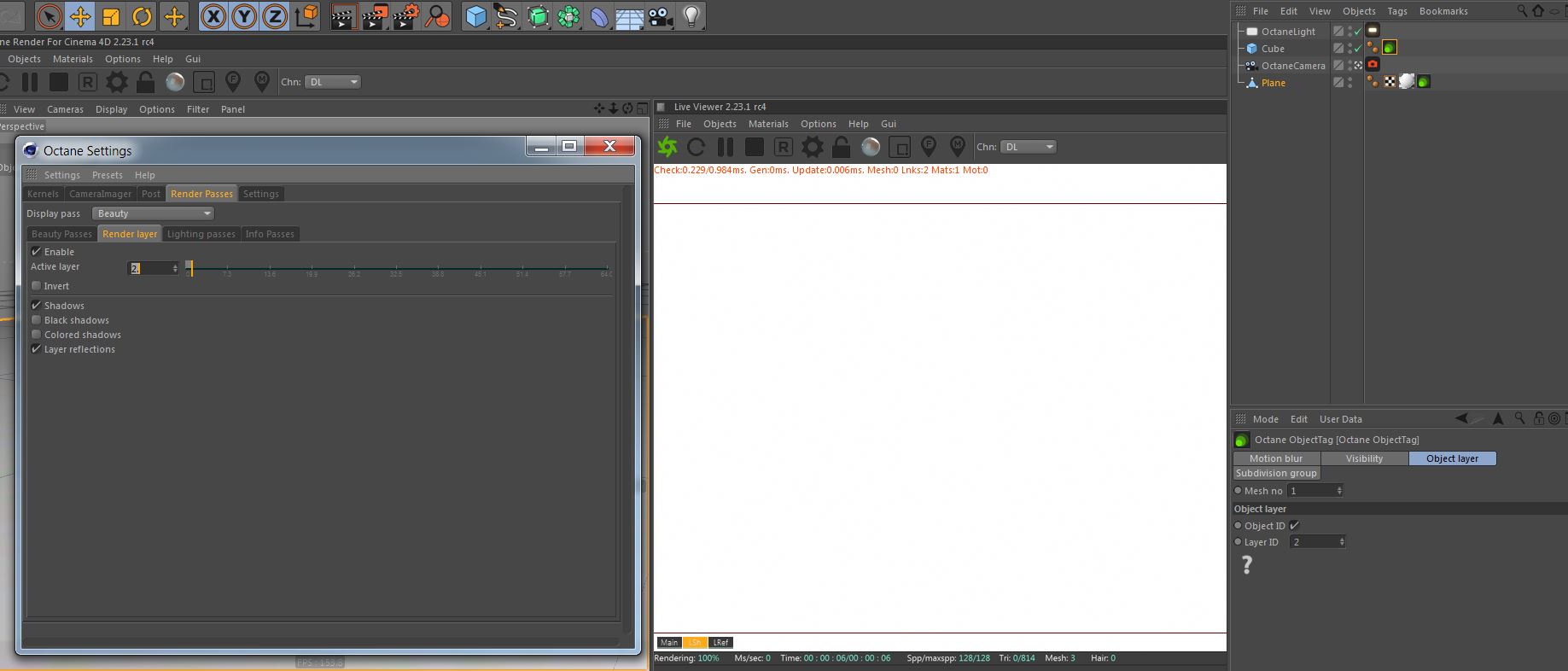1568x671 pixels.
Task: Open Octane settings gear in Live Viewer
Action: click(x=813, y=147)
